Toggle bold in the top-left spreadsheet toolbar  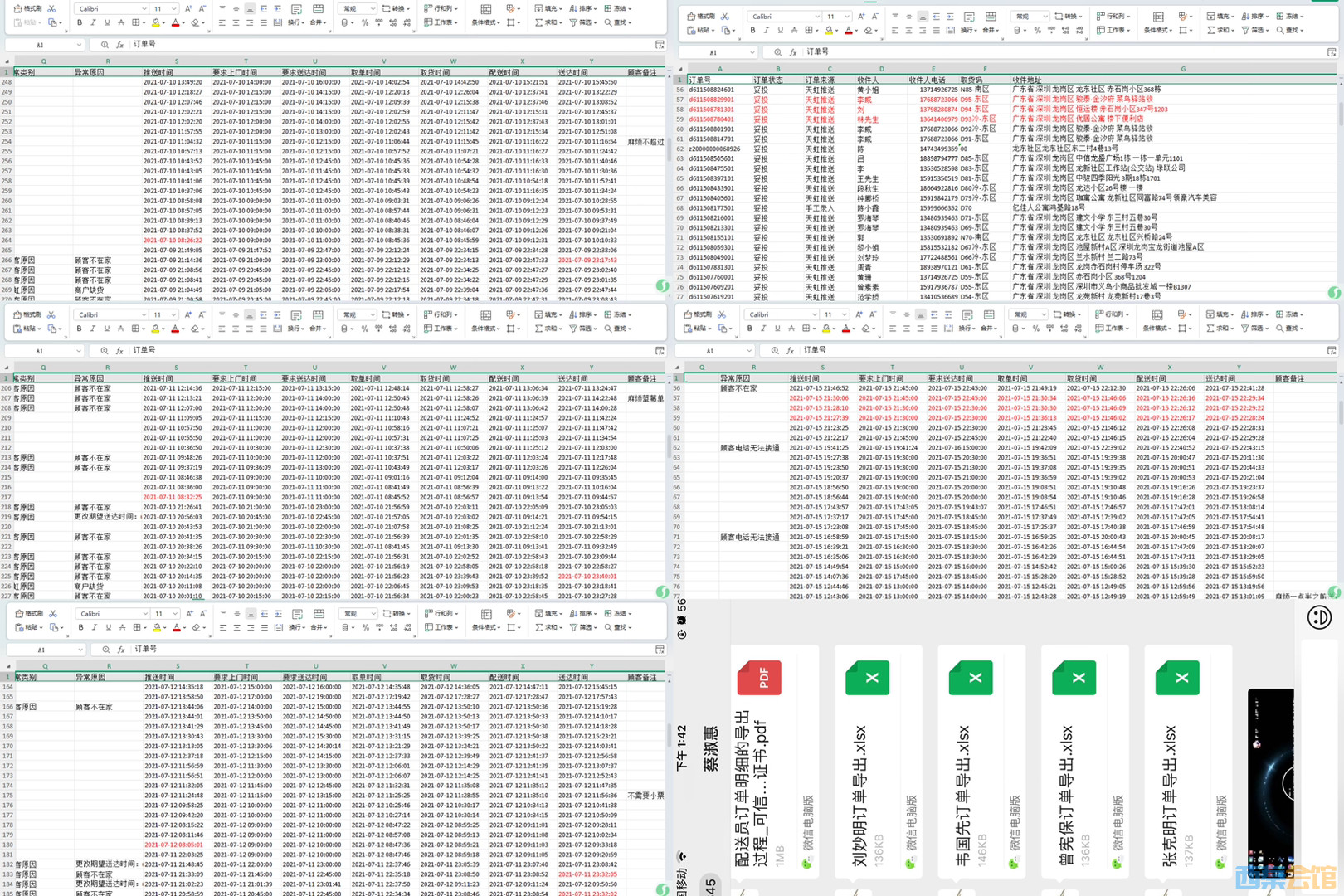click(80, 22)
